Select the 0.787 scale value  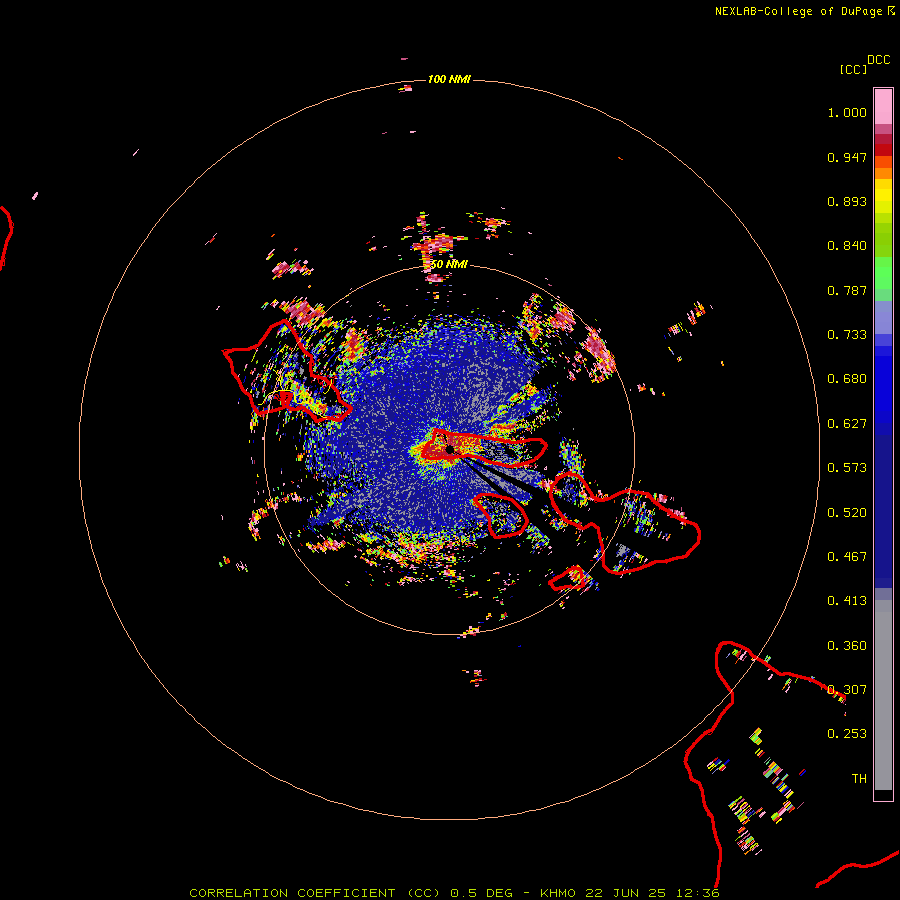847,290
